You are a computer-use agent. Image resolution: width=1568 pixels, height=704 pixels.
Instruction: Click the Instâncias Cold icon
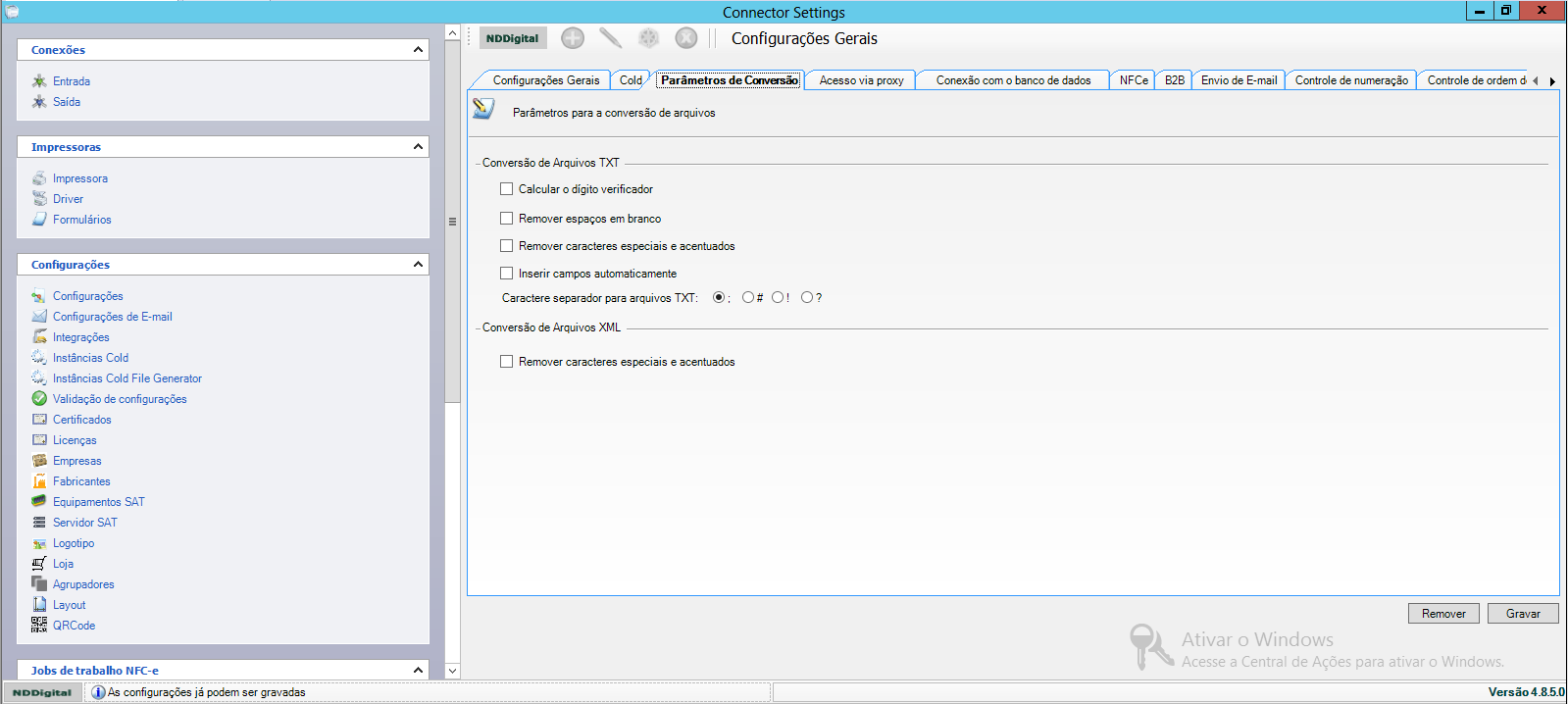click(39, 358)
